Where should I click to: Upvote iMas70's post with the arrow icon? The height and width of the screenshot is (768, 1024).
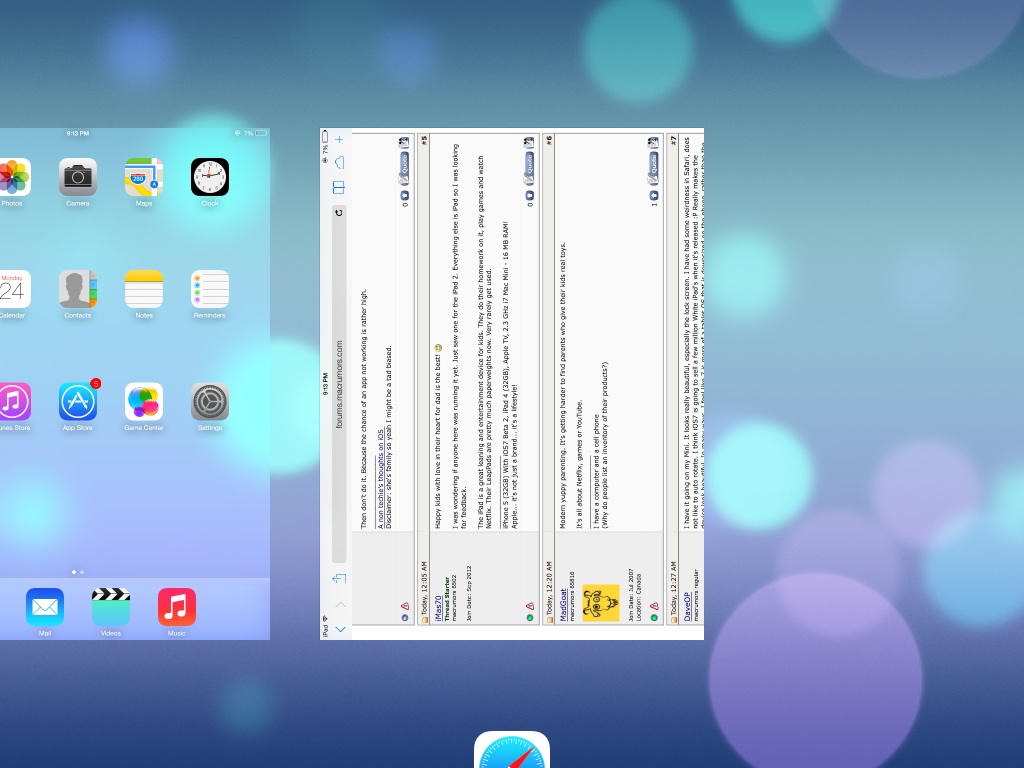click(530, 195)
